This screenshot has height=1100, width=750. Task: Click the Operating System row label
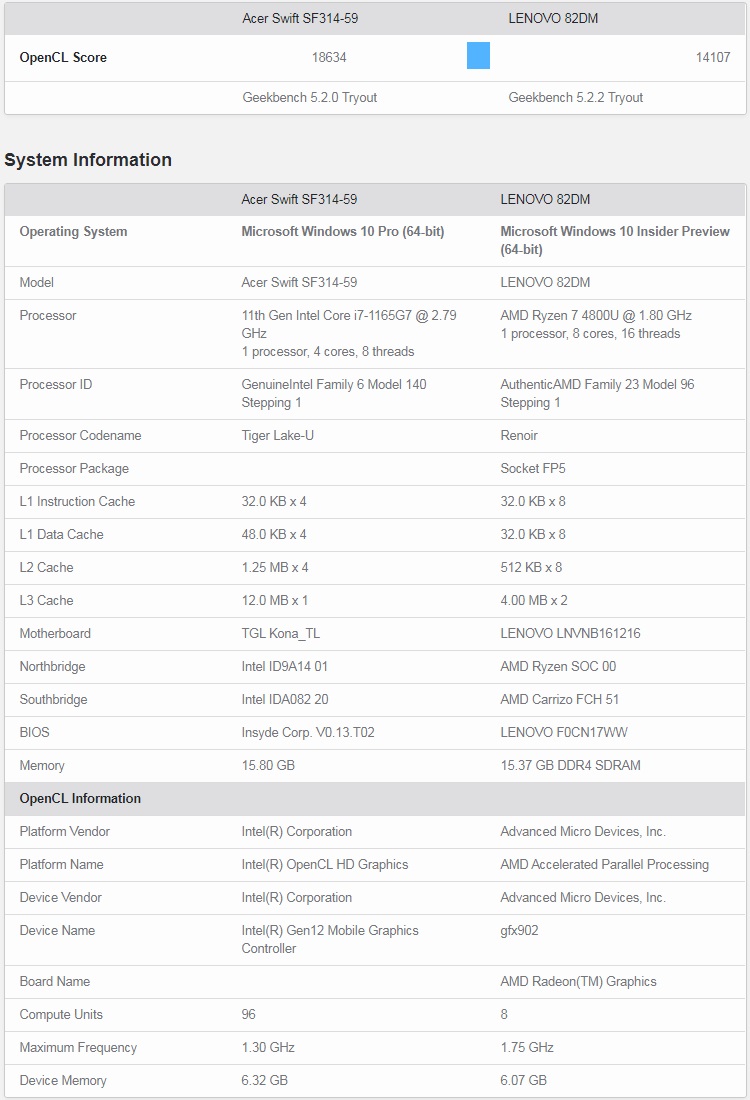pos(73,232)
